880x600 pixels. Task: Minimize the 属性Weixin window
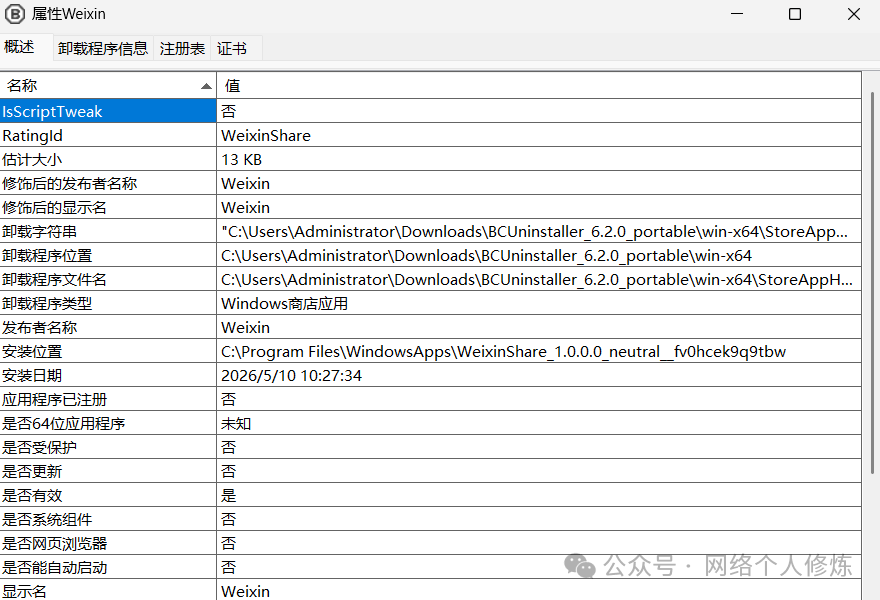click(737, 14)
